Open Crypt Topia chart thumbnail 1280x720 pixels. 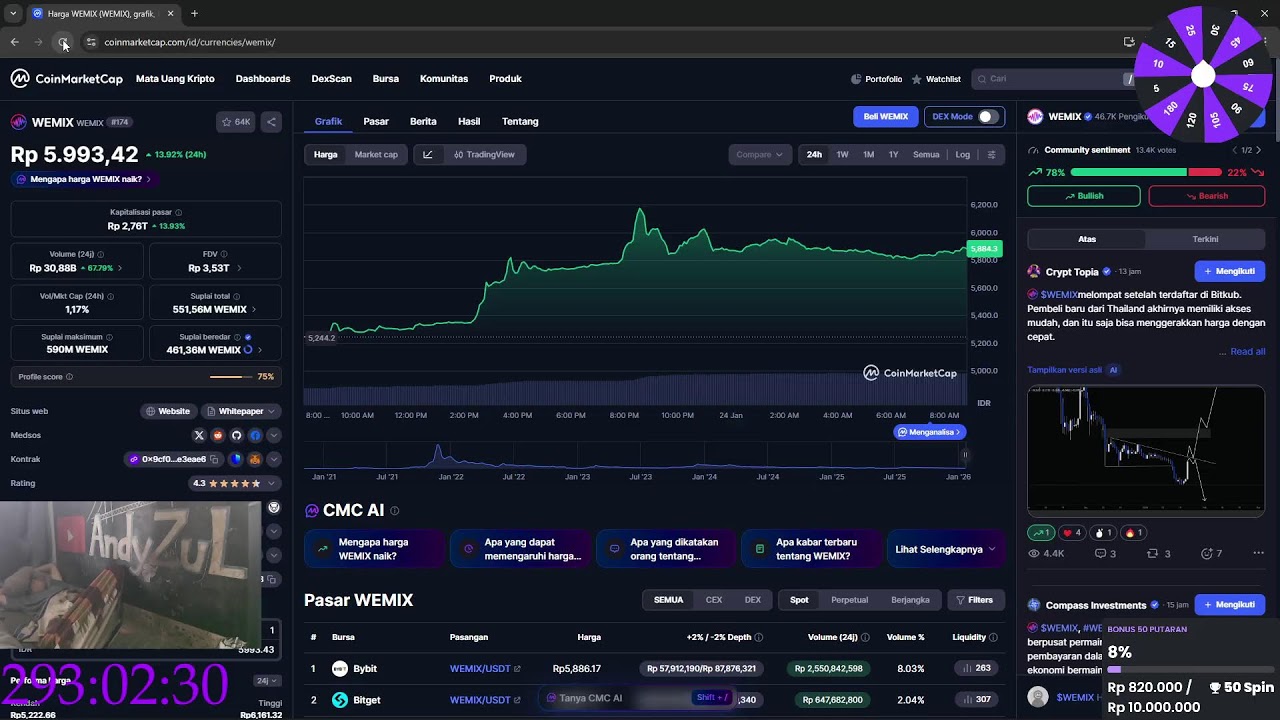(1146, 450)
